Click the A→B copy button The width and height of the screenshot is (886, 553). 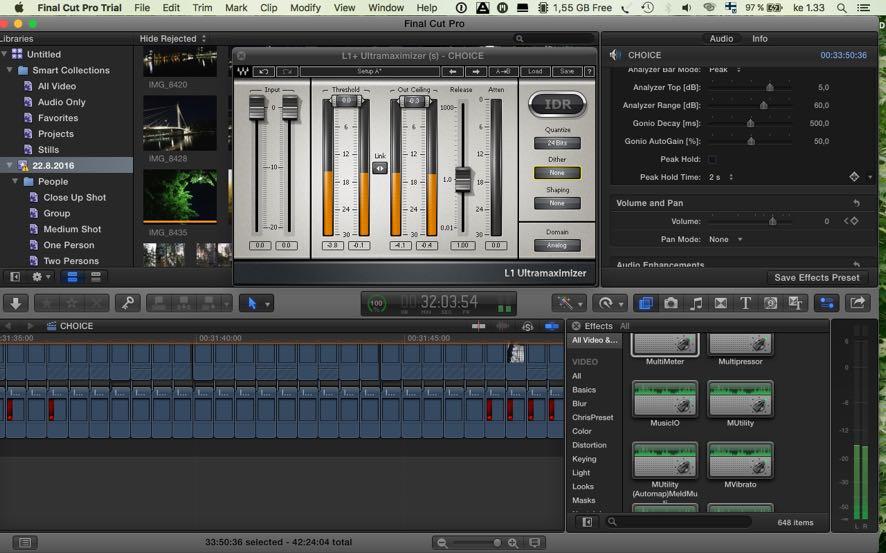click(x=502, y=72)
